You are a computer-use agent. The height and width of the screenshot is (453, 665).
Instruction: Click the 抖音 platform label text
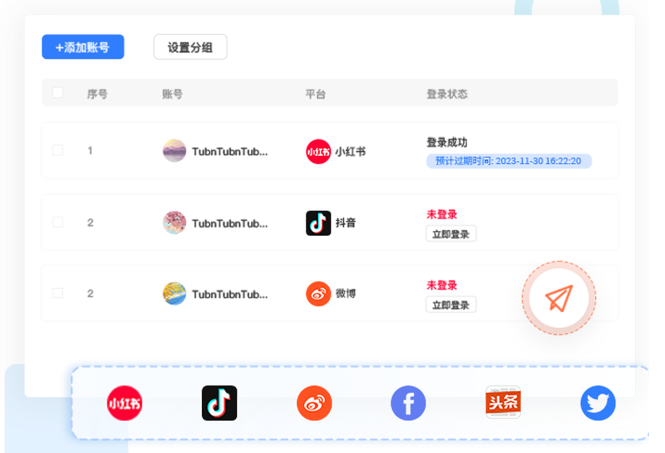(346, 223)
